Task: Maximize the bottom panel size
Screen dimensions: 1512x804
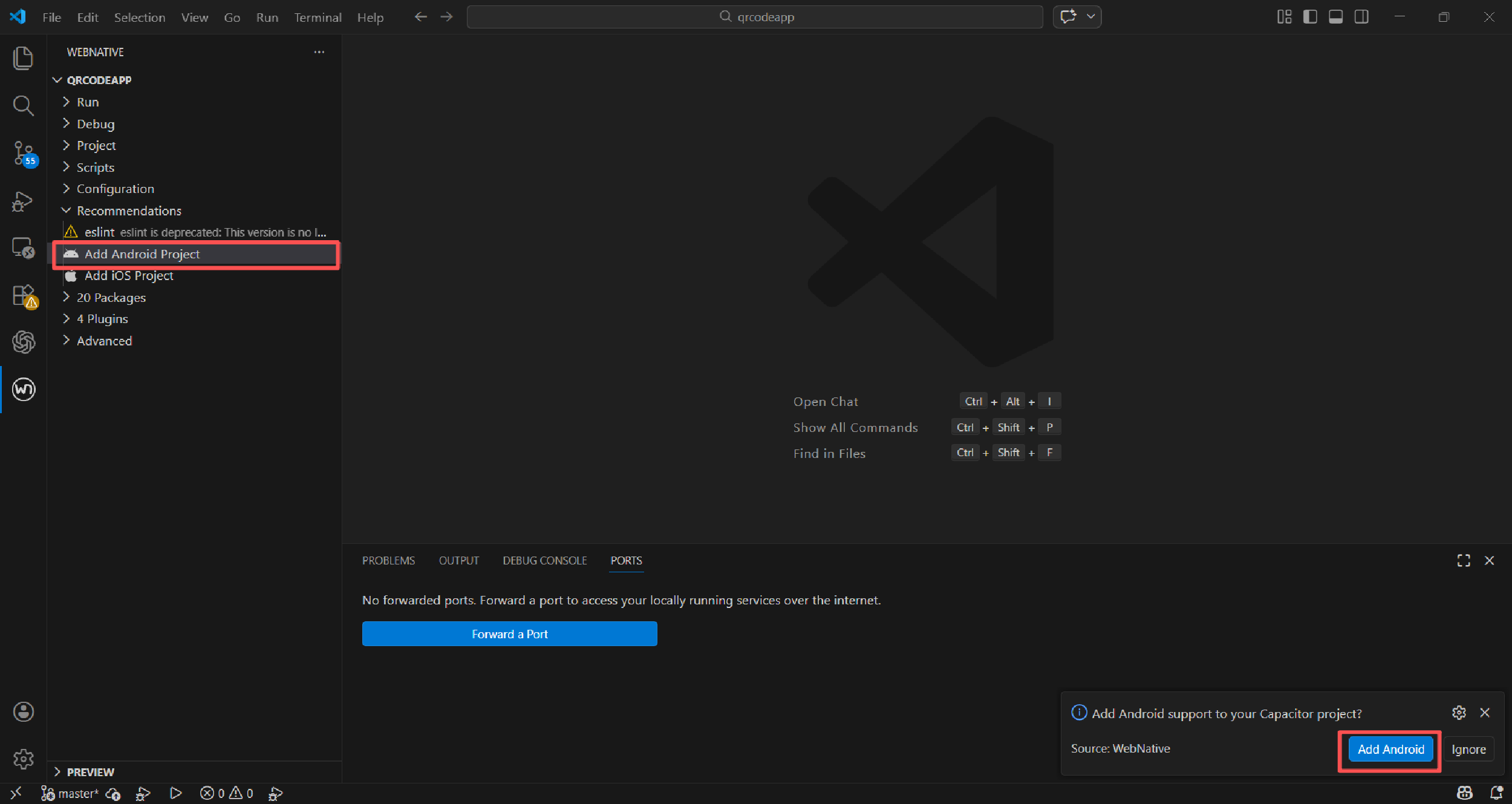Action: (1463, 561)
